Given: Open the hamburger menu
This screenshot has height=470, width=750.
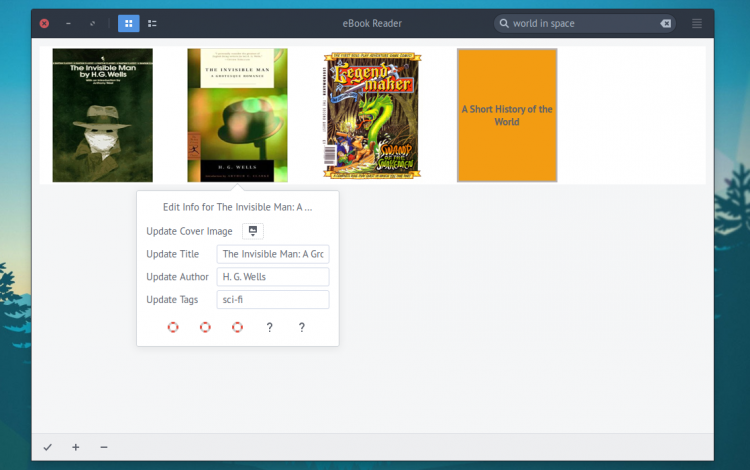Looking at the screenshot, I should (696, 23).
